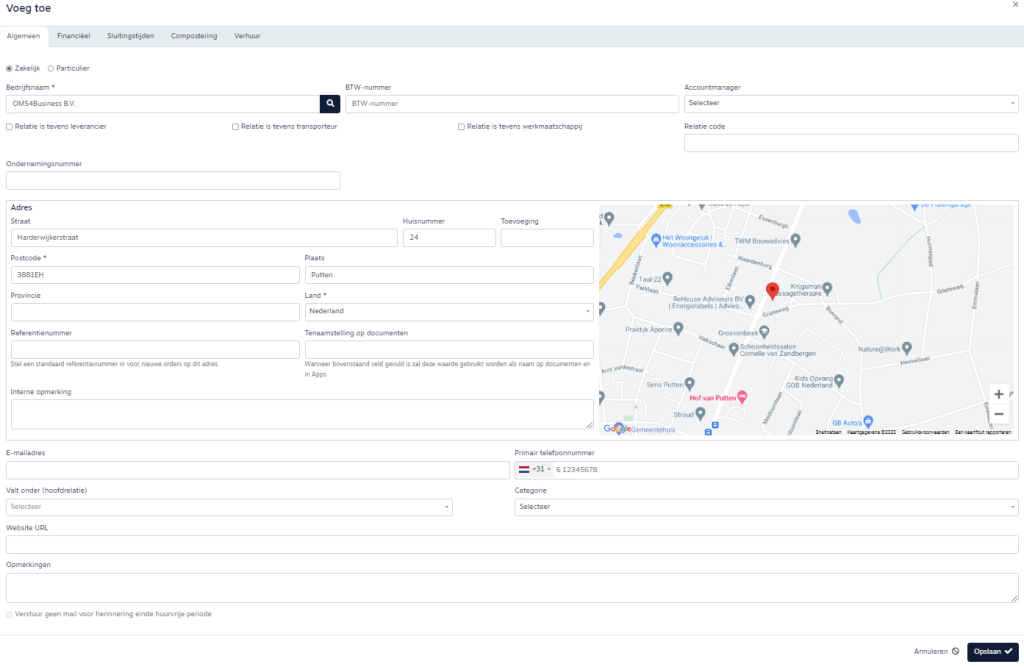1024x667 pixels.
Task: Click the Hof van Putten map marker
Action: click(x=741, y=396)
